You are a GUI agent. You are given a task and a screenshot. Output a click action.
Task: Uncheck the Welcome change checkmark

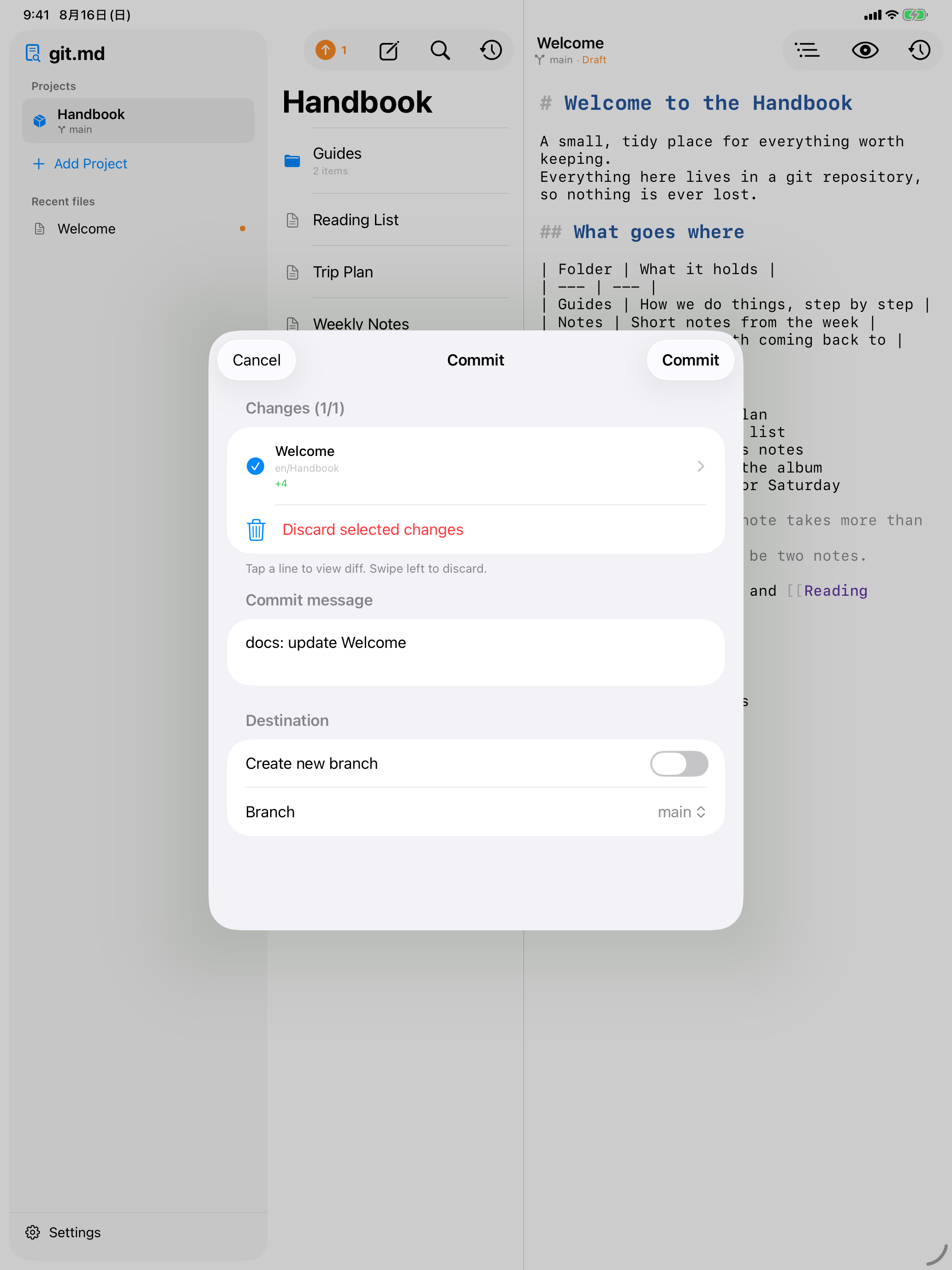(256, 466)
